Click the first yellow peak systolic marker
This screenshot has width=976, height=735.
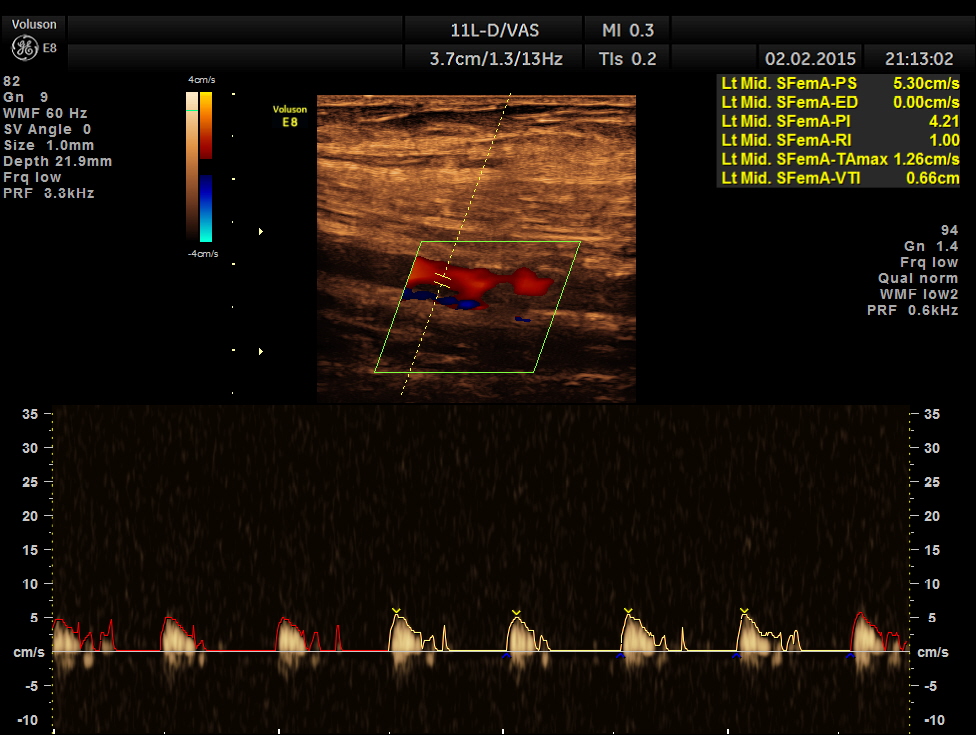396,610
